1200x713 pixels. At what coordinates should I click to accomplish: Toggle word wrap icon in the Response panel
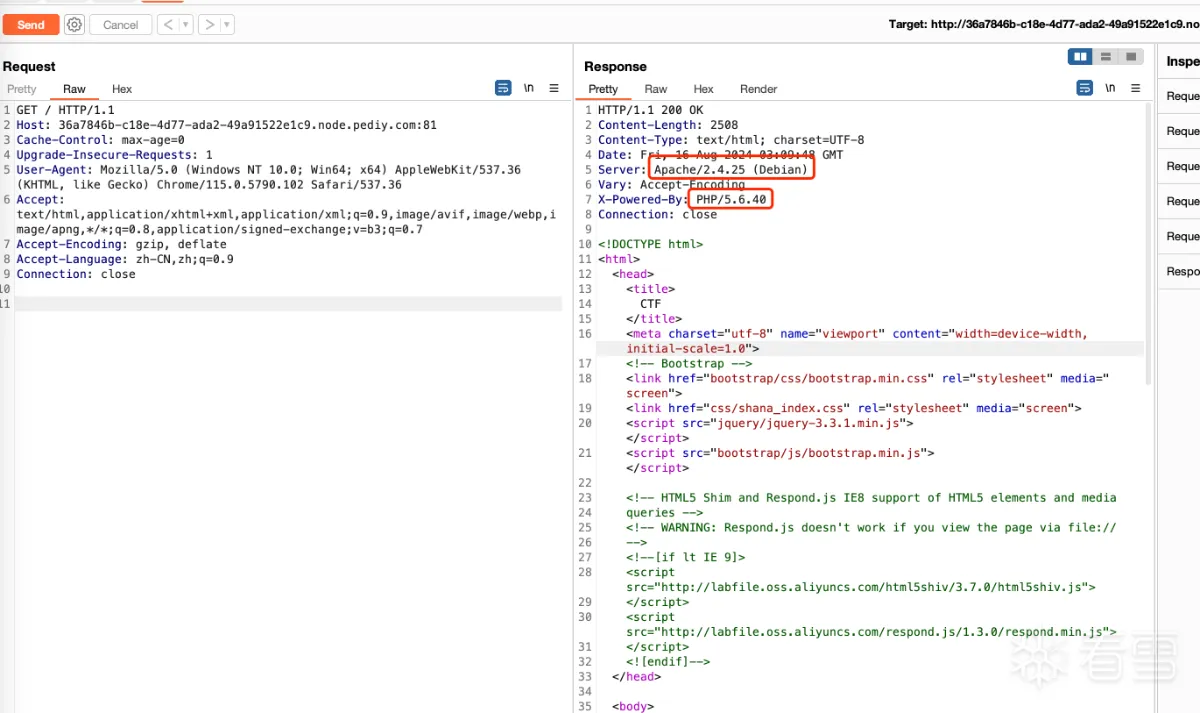point(1084,88)
